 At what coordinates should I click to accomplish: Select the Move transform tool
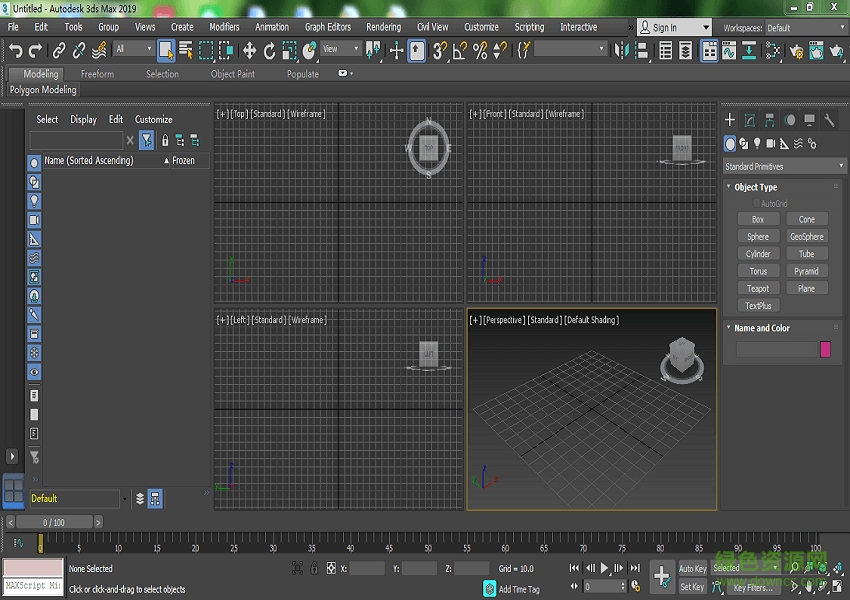(x=249, y=49)
